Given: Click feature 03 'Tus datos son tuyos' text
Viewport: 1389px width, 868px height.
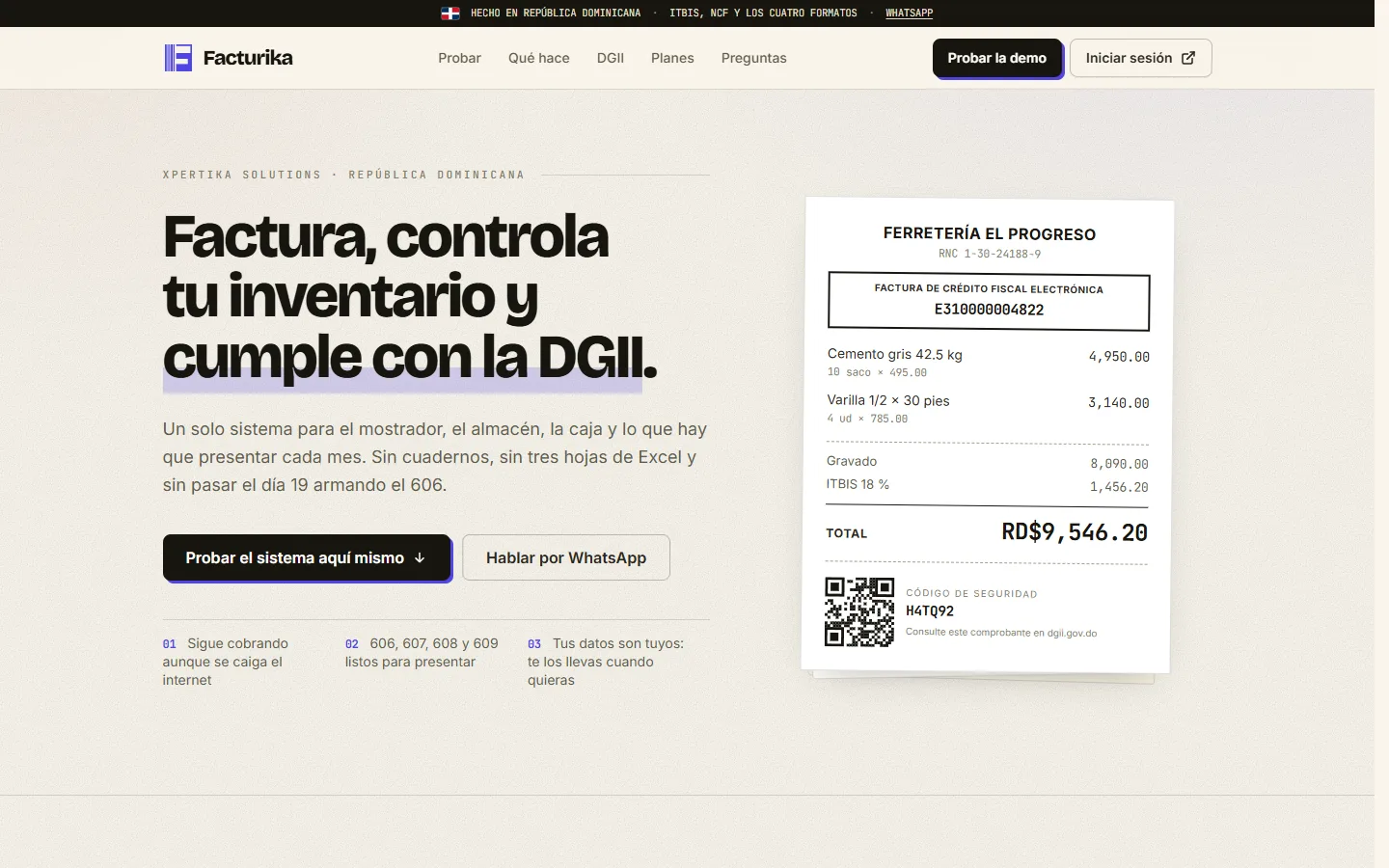Looking at the screenshot, I should click(606, 662).
